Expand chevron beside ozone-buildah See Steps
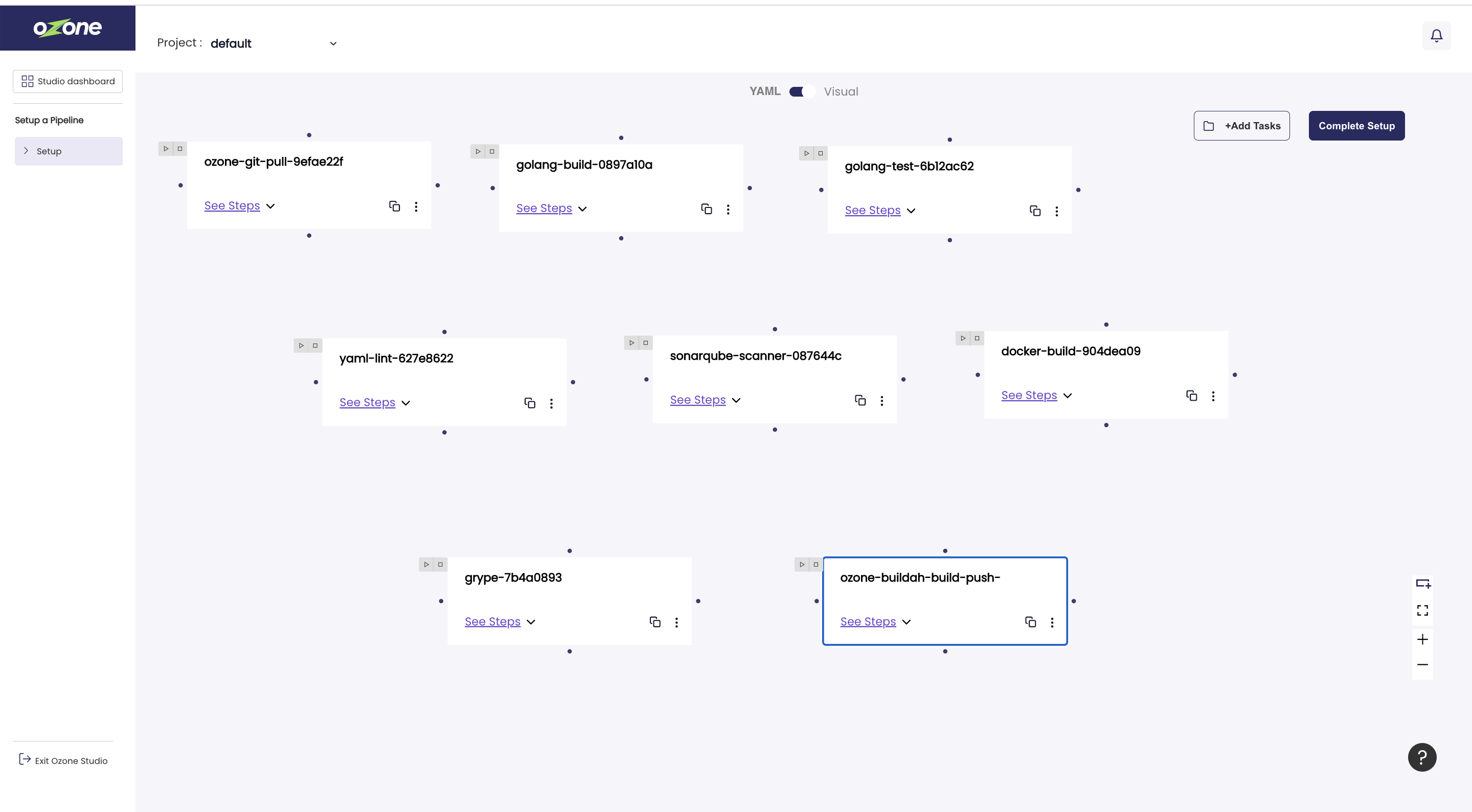 pos(907,622)
